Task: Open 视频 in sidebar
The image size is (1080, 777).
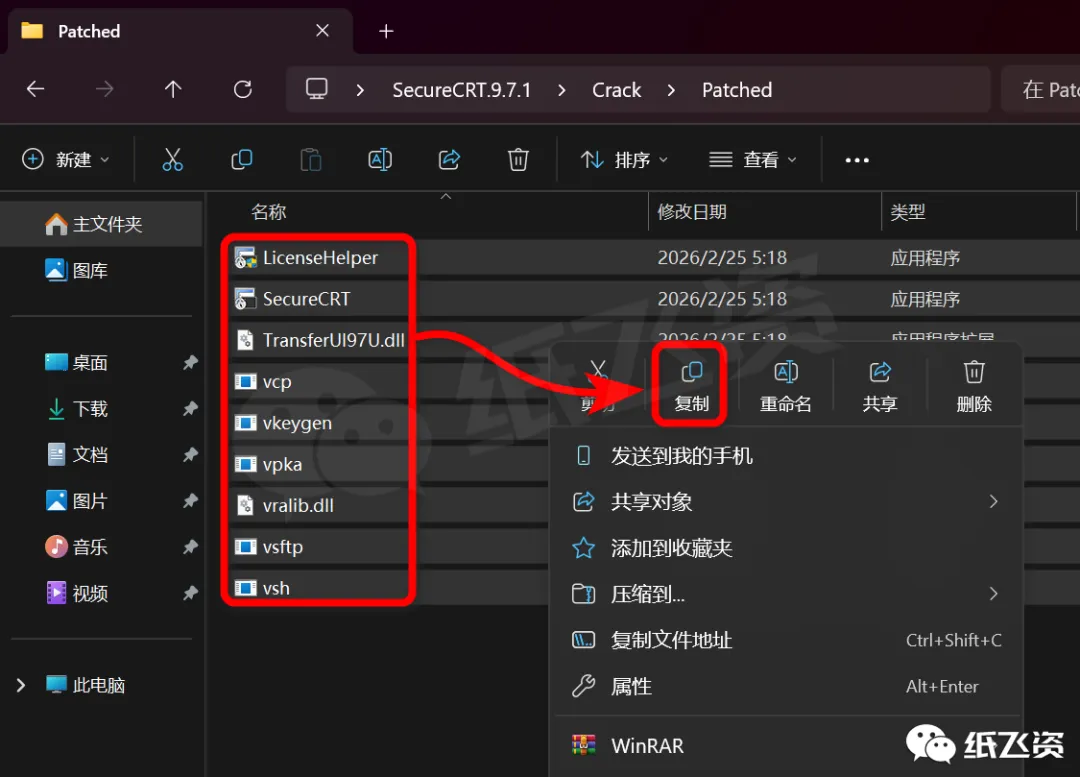Action: (x=90, y=593)
